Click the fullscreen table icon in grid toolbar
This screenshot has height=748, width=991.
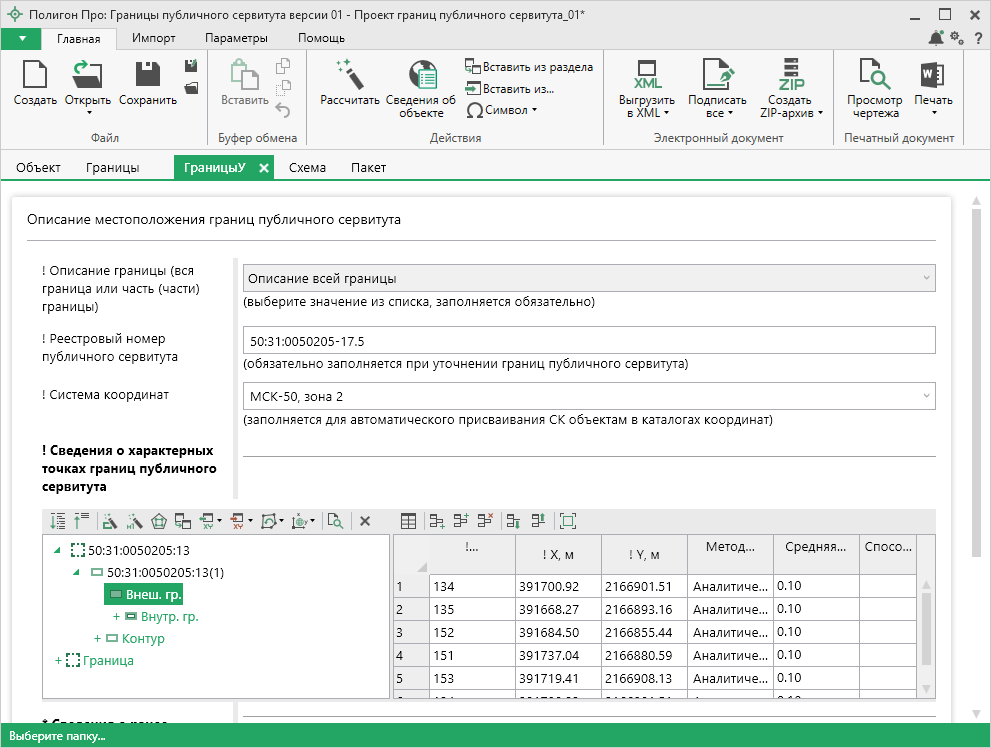pos(568,521)
